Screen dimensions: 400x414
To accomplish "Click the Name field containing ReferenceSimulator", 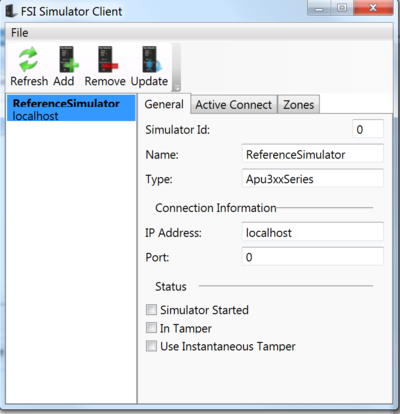I will [313, 154].
